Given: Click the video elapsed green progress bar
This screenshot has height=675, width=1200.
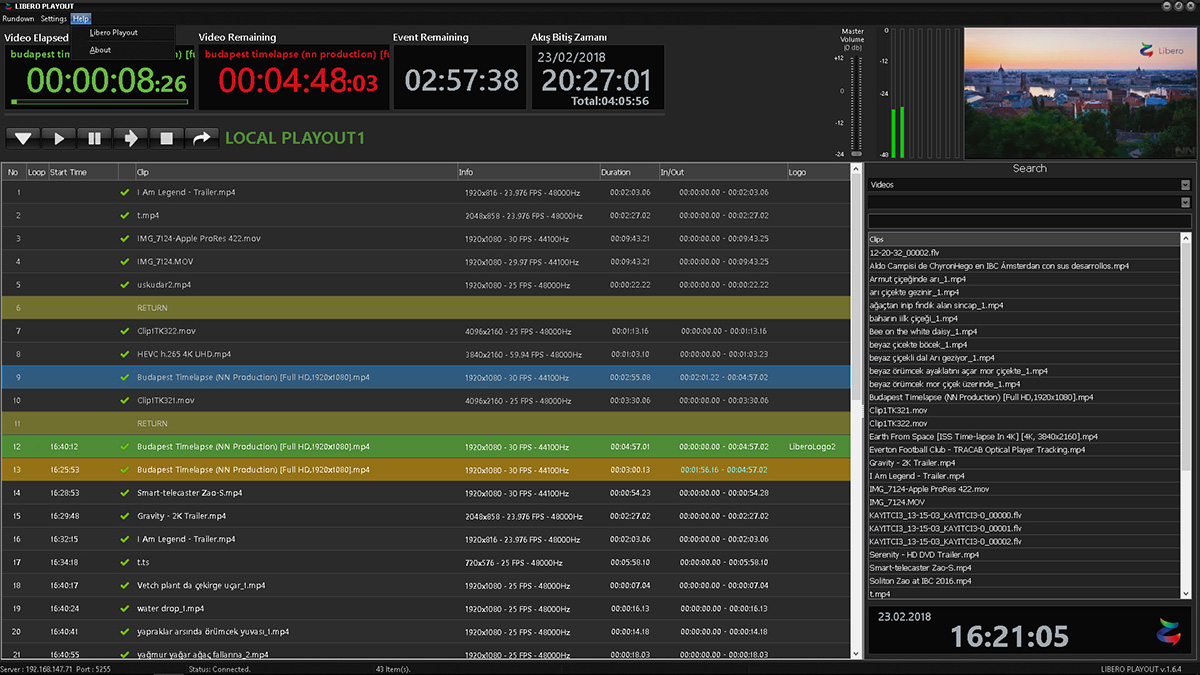Looking at the screenshot, I should (99, 102).
